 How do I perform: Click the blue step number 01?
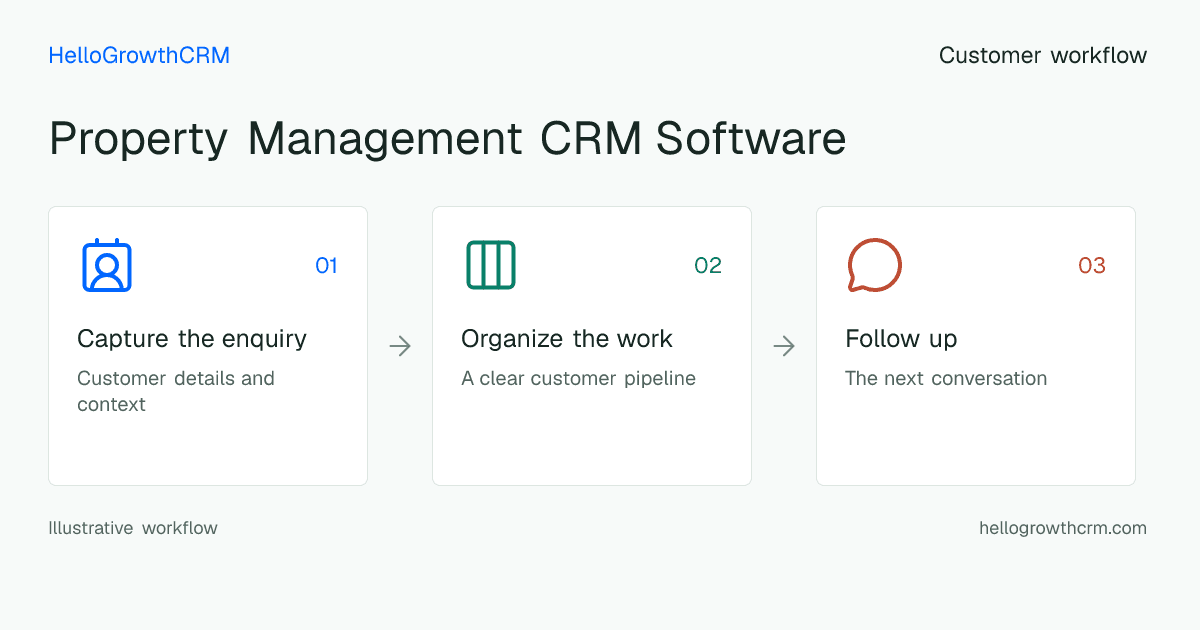click(326, 265)
